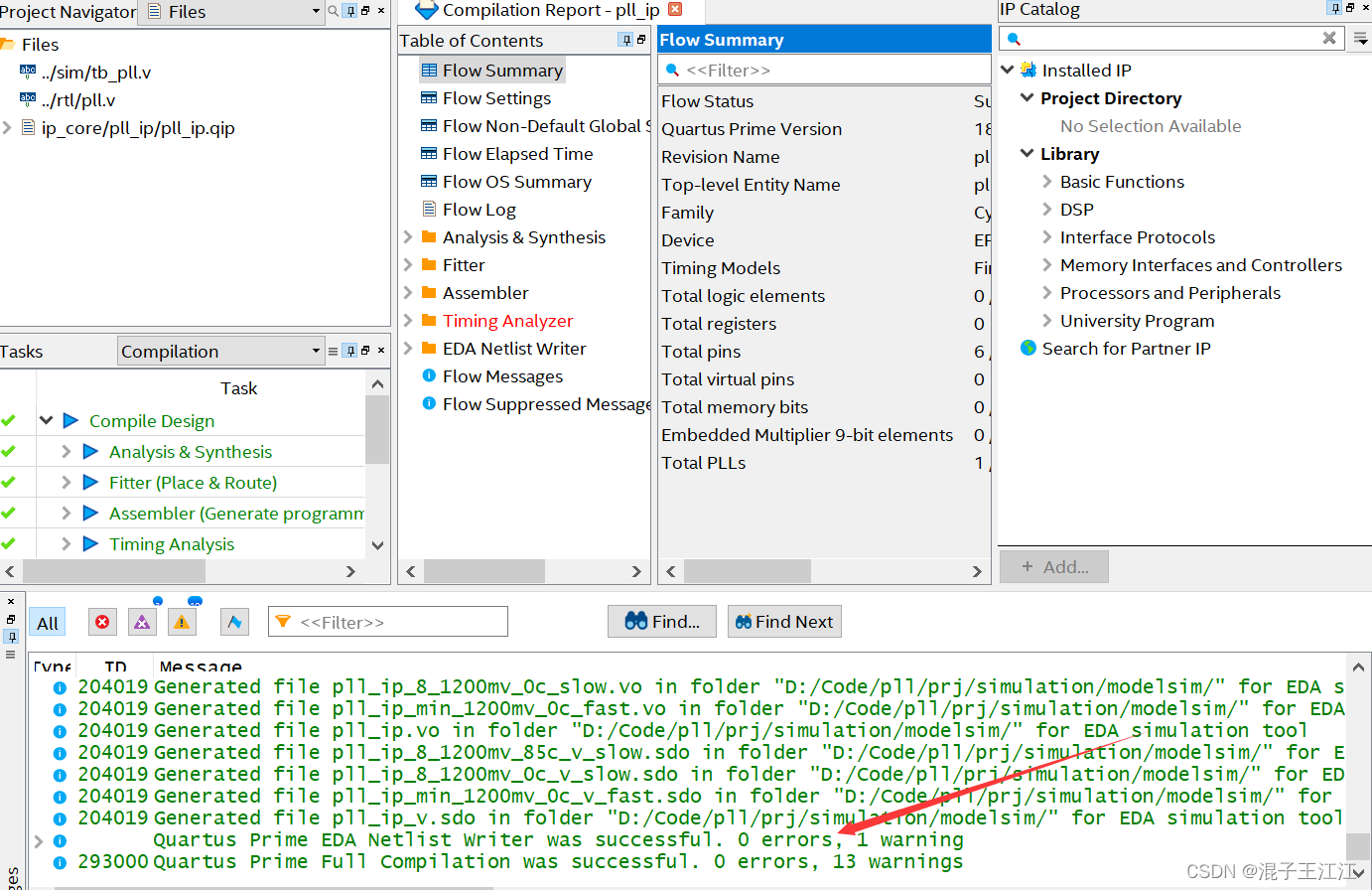Image resolution: width=1372 pixels, height=890 pixels.
Task: Select the ../rtl/pll.v file
Action: [x=78, y=100]
